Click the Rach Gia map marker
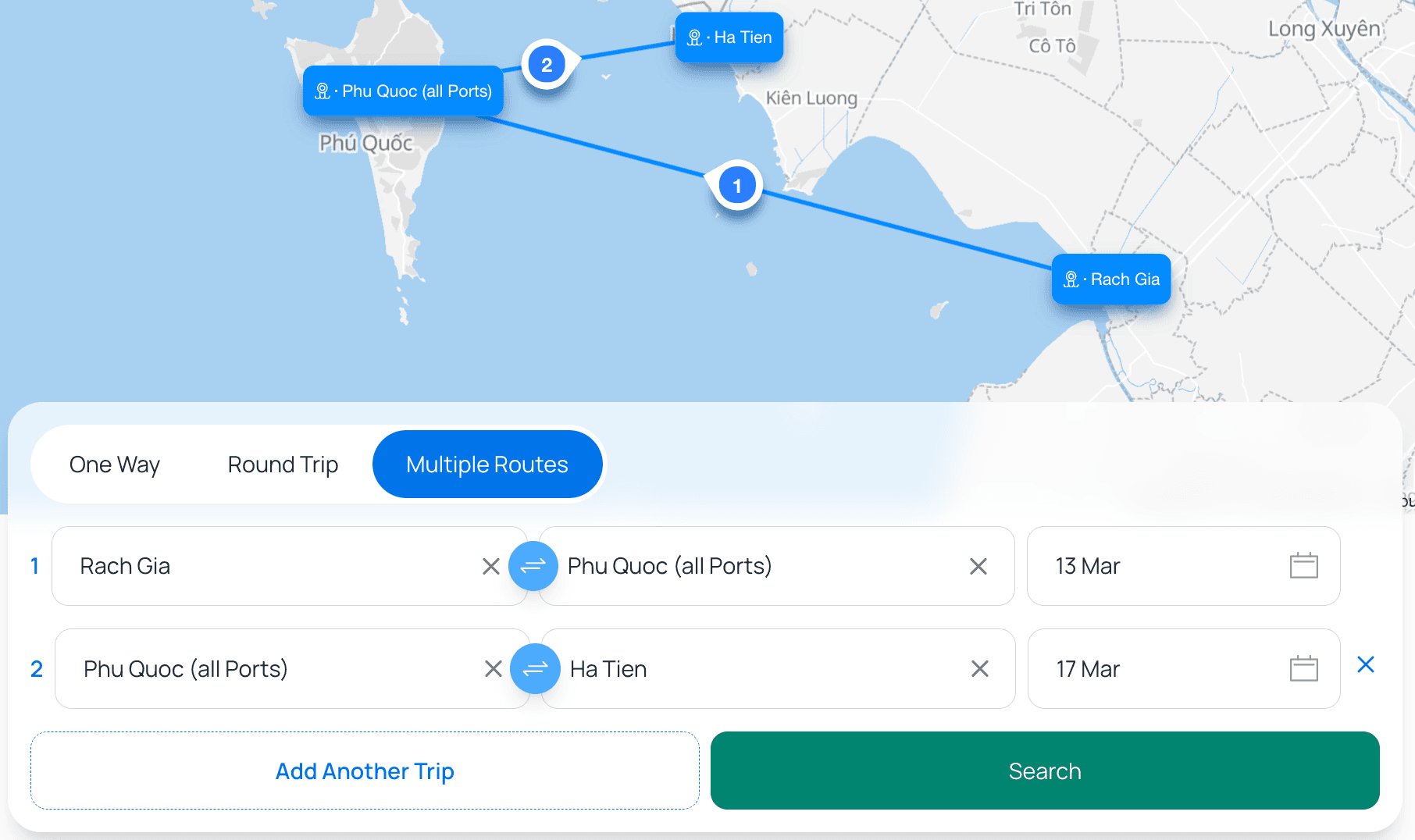 (x=1110, y=279)
